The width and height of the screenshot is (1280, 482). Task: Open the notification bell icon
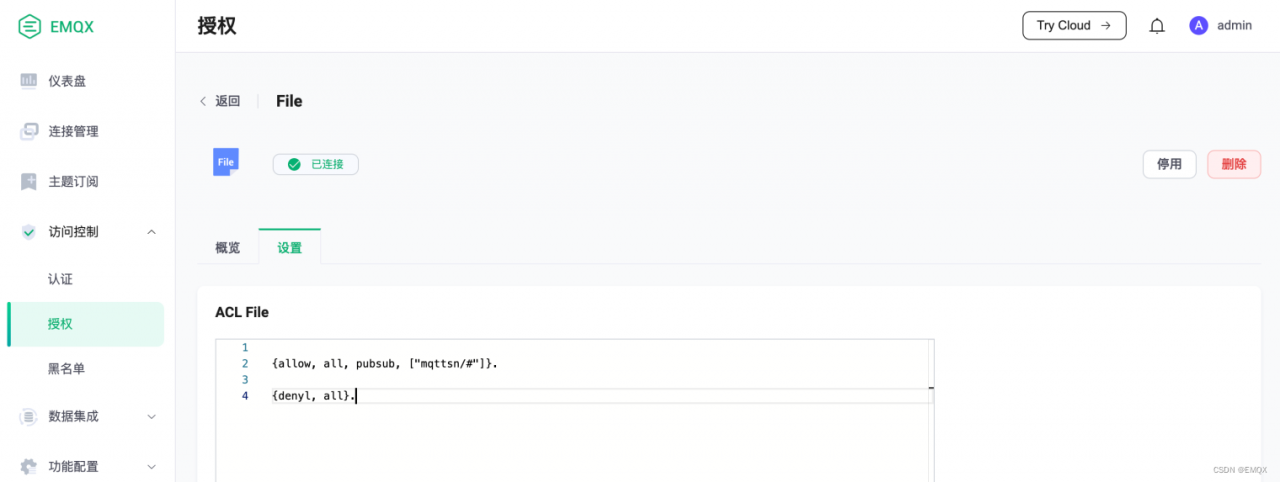pos(1157,26)
